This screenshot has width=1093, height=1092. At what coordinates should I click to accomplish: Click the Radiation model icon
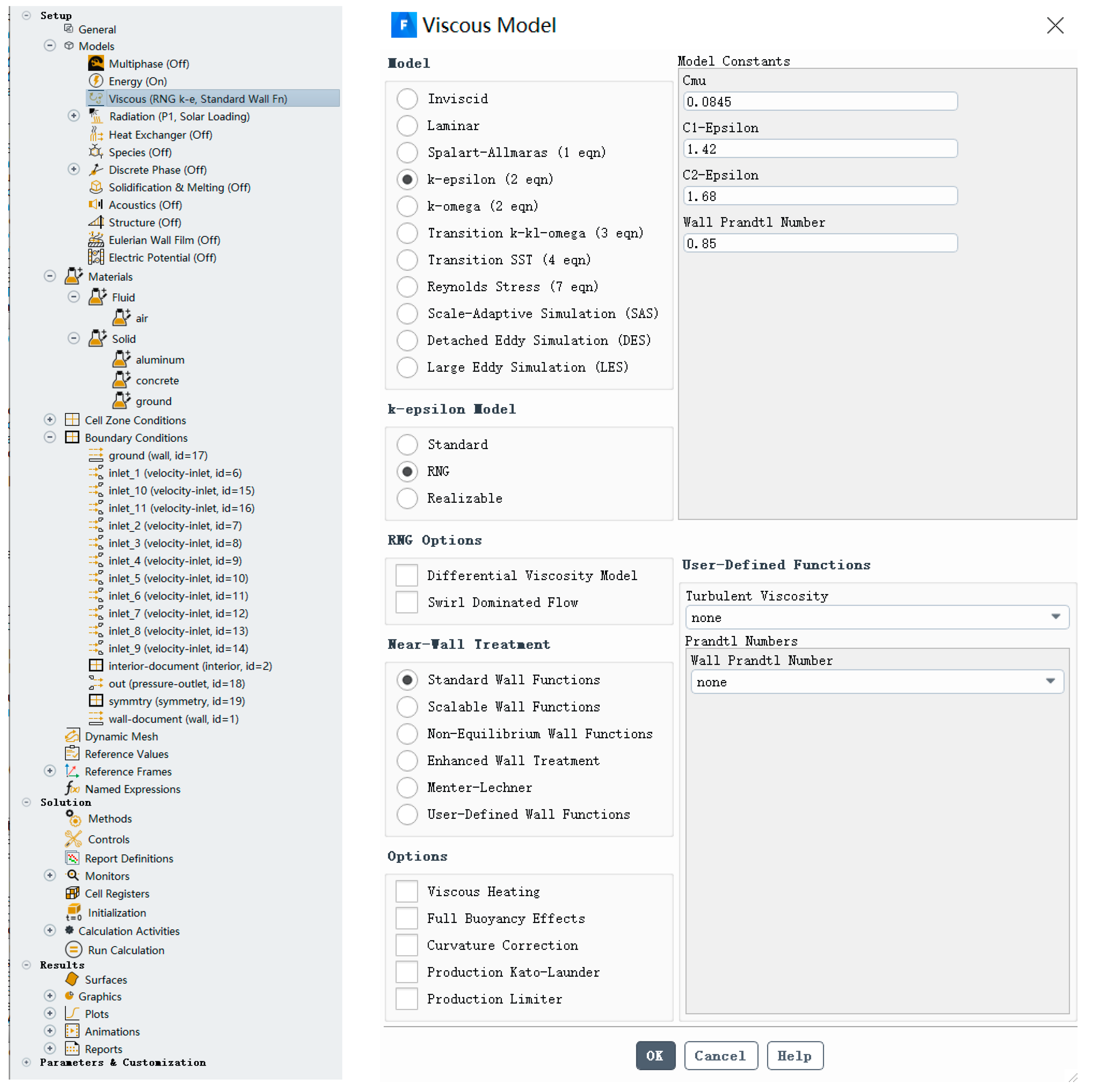[96, 116]
